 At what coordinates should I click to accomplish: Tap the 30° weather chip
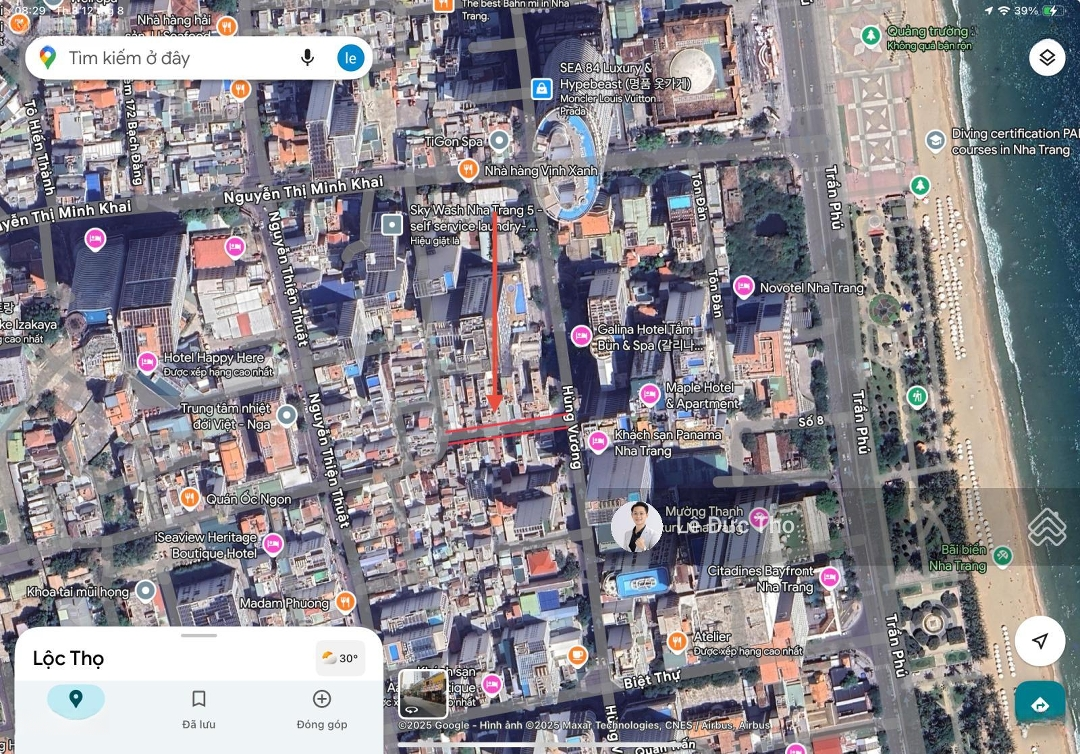[x=340, y=658]
